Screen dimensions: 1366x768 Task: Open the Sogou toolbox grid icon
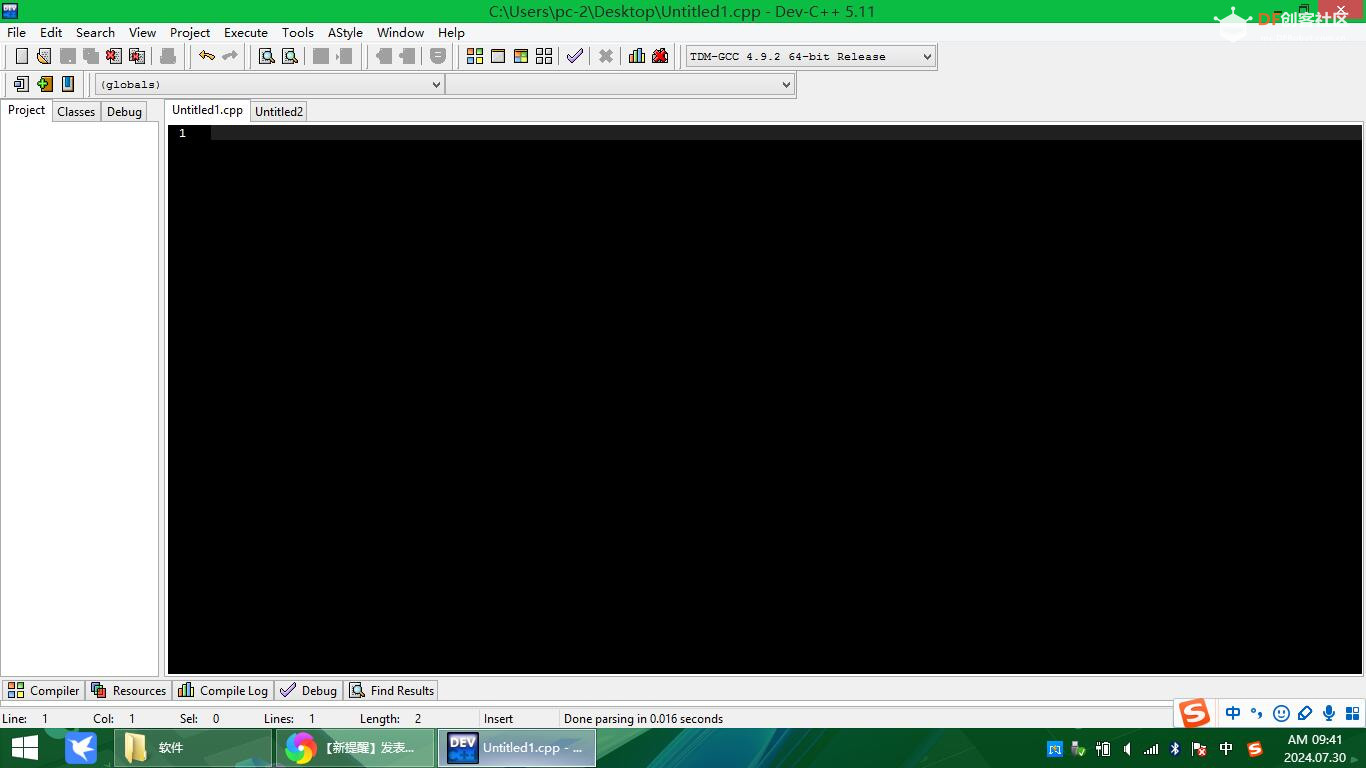coord(1352,713)
